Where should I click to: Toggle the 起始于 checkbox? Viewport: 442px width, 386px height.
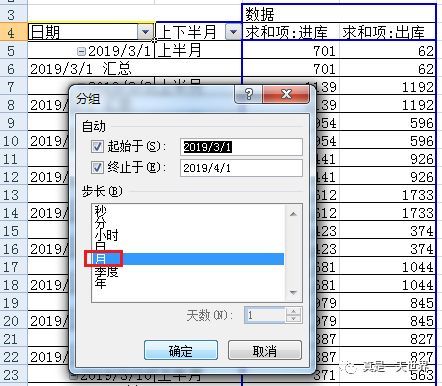tap(97, 146)
